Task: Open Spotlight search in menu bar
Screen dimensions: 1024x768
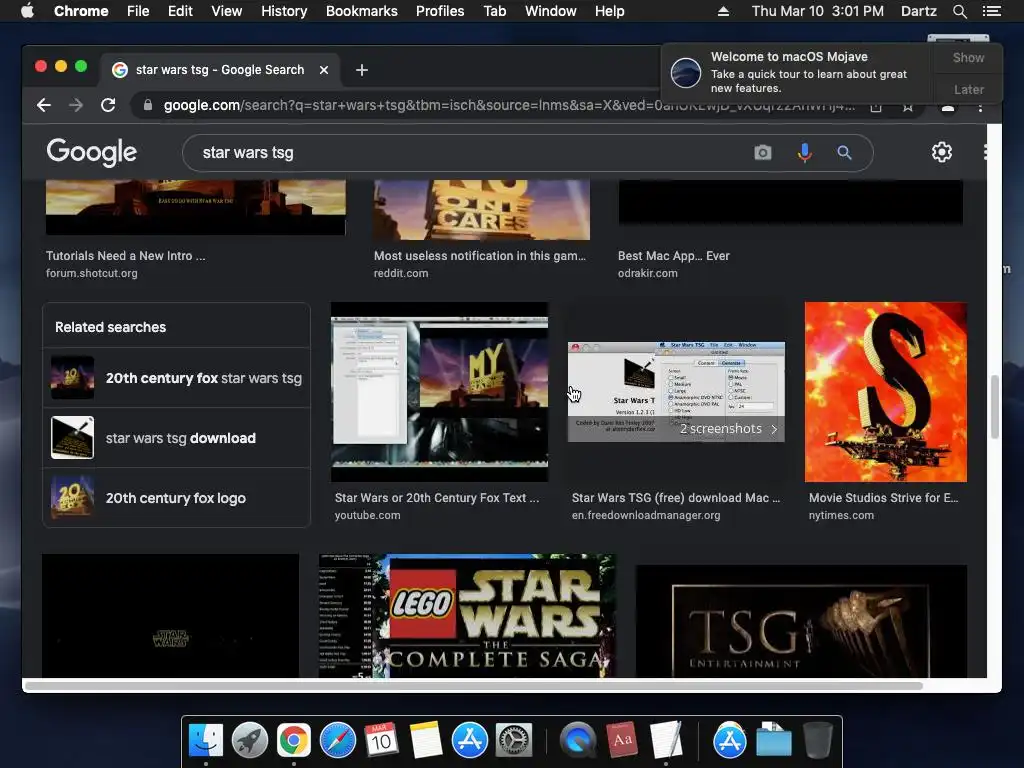Action: (959, 11)
